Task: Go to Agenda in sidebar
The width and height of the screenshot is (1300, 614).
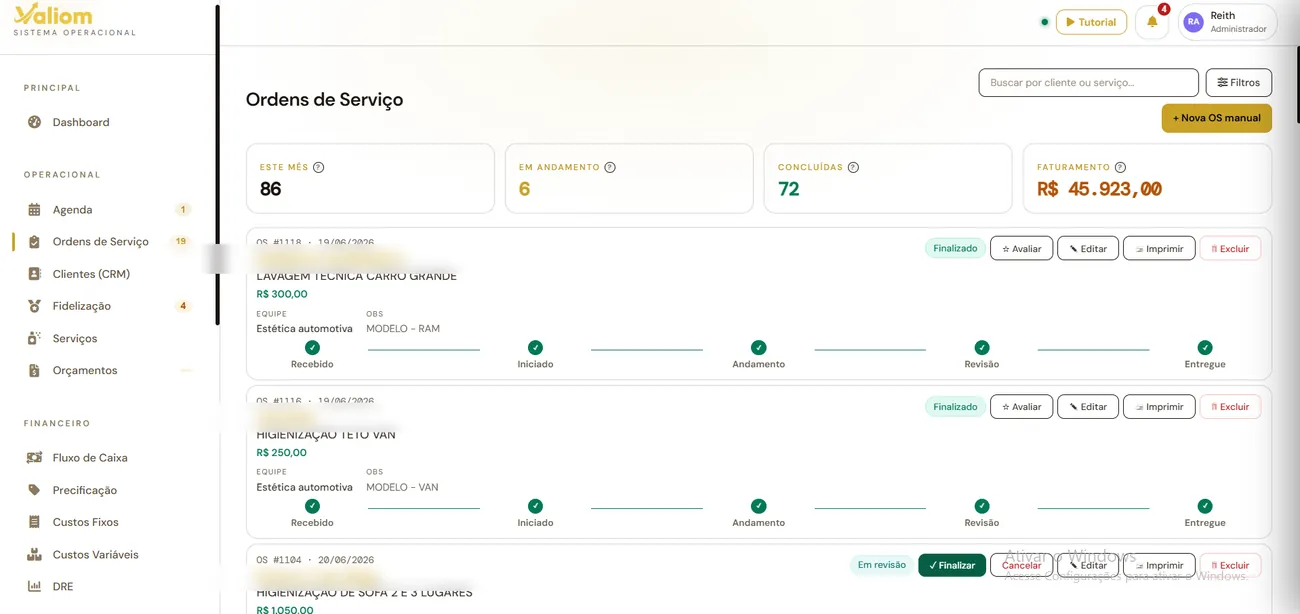Action: (x=72, y=210)
